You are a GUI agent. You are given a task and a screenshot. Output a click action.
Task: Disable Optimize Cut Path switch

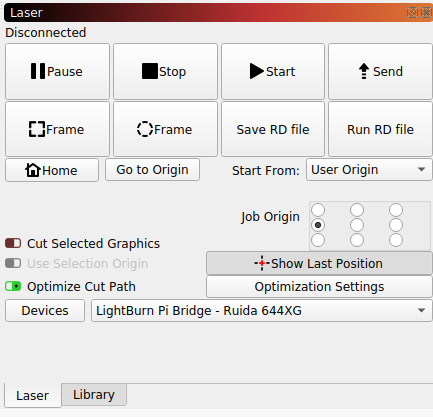[13, 286]
